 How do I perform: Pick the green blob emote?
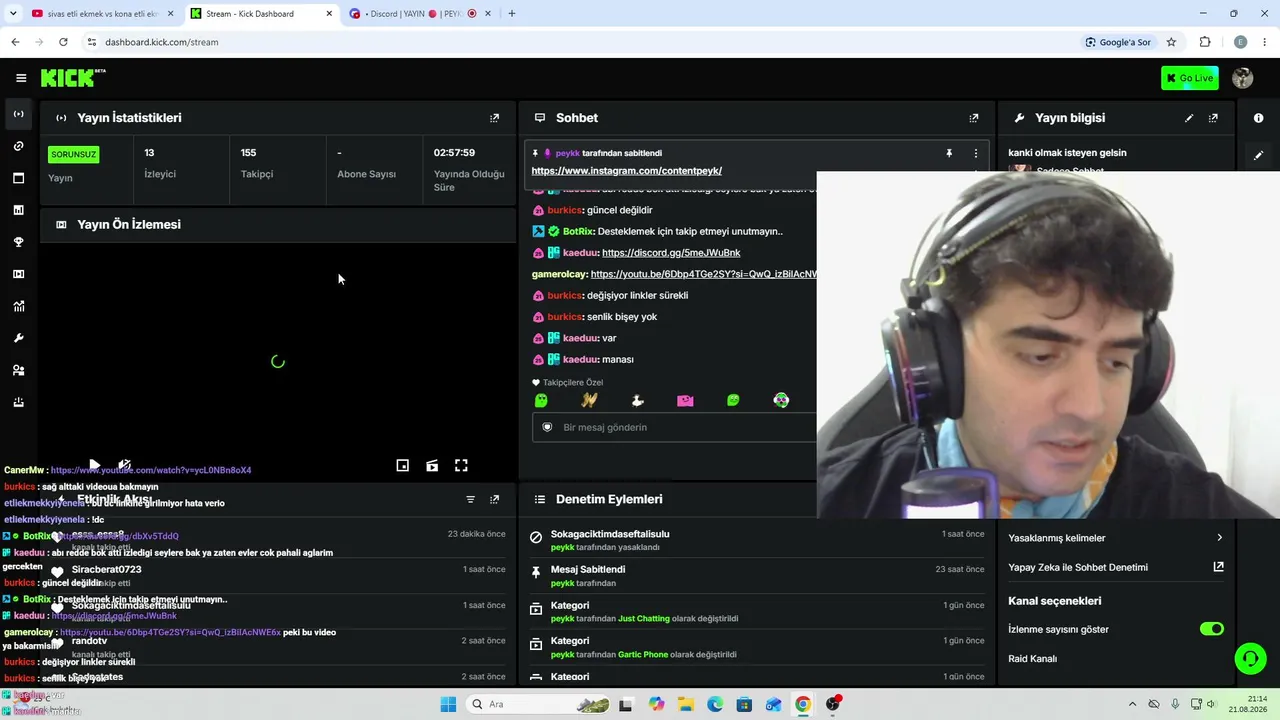[x=541, y=400]
